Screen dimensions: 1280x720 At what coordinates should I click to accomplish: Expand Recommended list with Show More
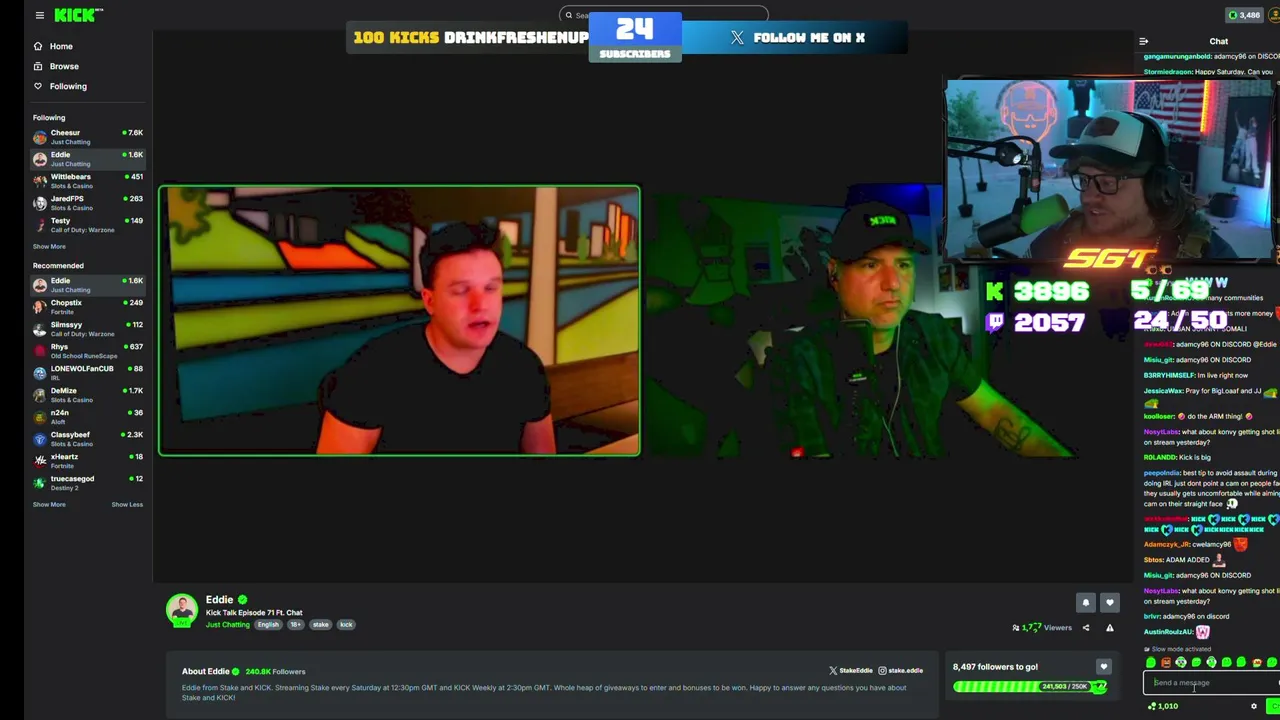(49, 504)
